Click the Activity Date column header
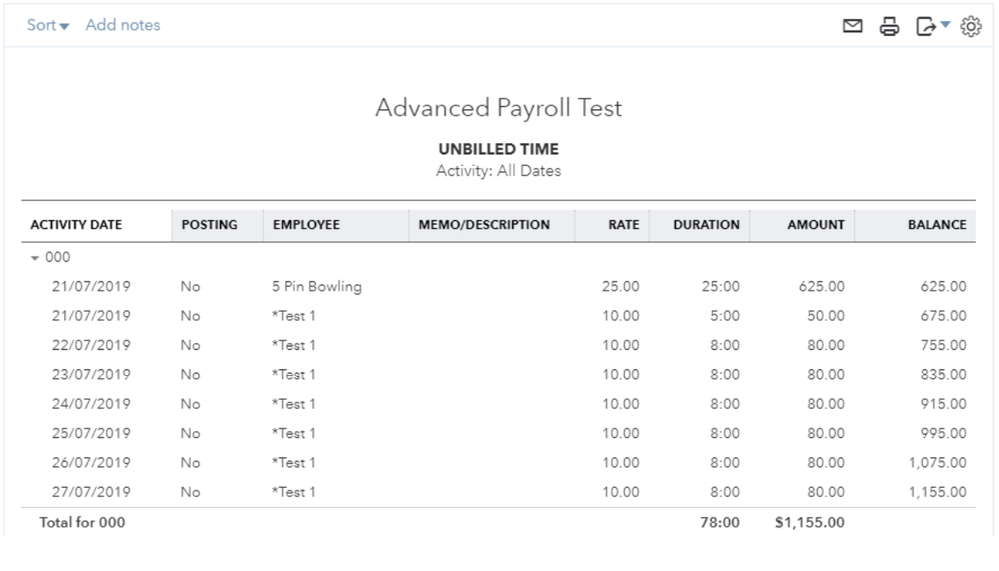 (x=76, y=225)
